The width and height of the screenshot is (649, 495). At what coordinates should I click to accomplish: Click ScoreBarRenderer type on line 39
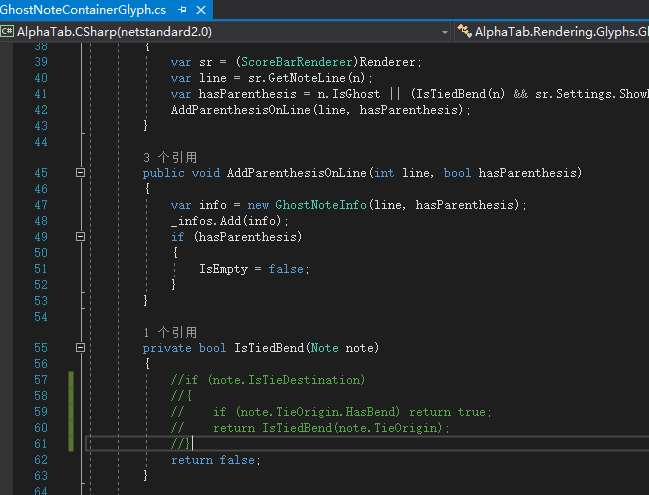297,62
